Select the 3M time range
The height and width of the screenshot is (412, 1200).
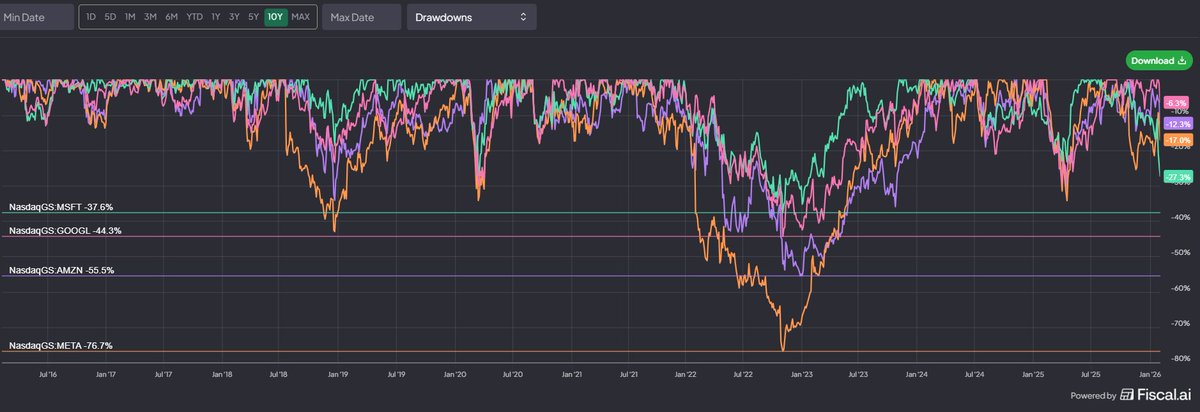150,17
